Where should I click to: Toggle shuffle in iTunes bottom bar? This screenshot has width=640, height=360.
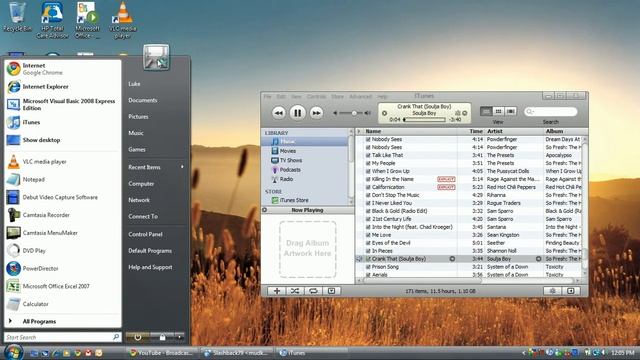(295, 291)
